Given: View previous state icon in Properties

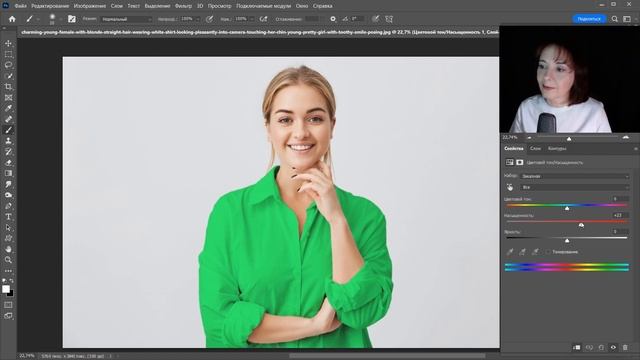Looking at the screenshot, I should tap(589, 347).
